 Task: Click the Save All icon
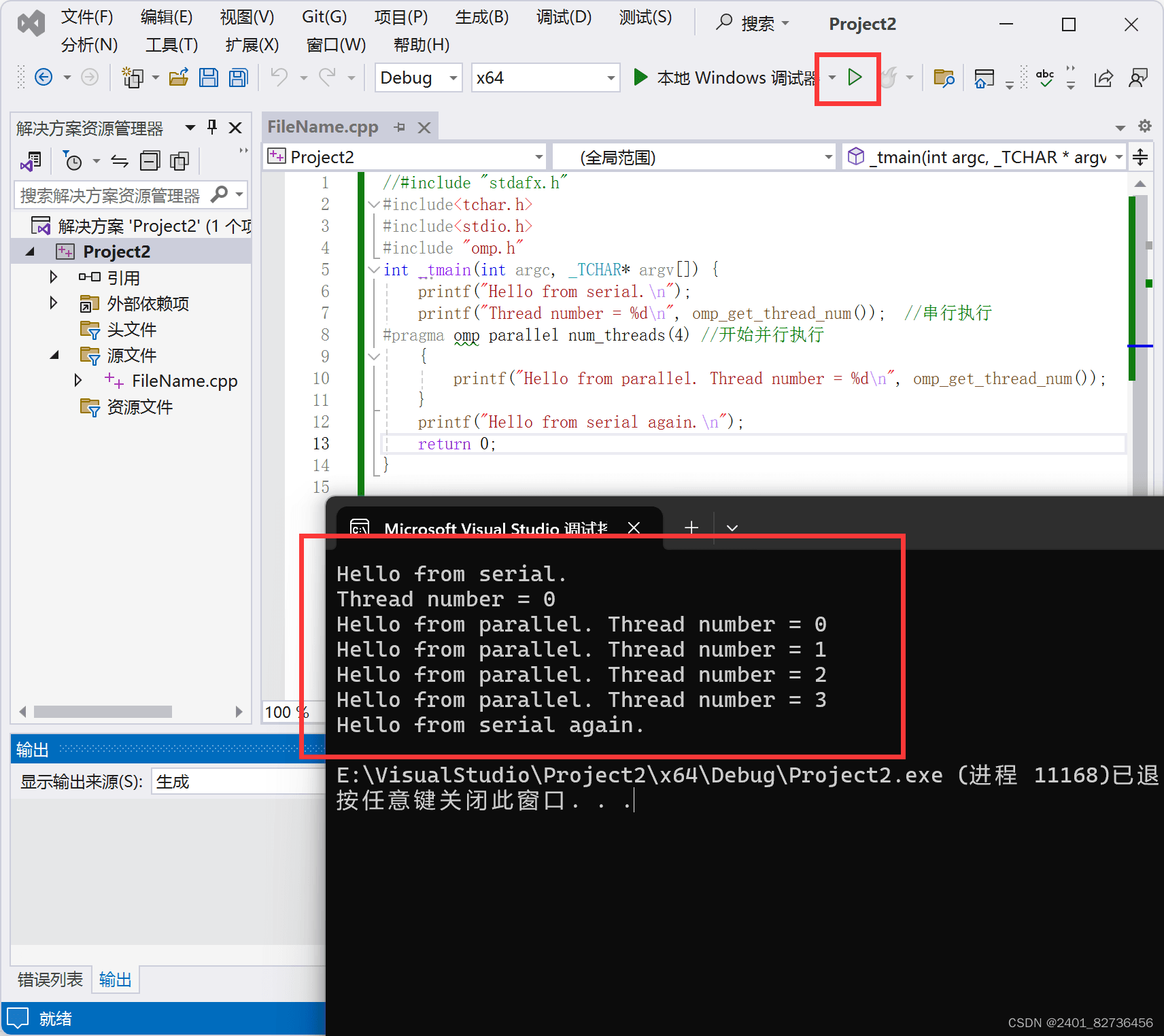click(239, 77)
